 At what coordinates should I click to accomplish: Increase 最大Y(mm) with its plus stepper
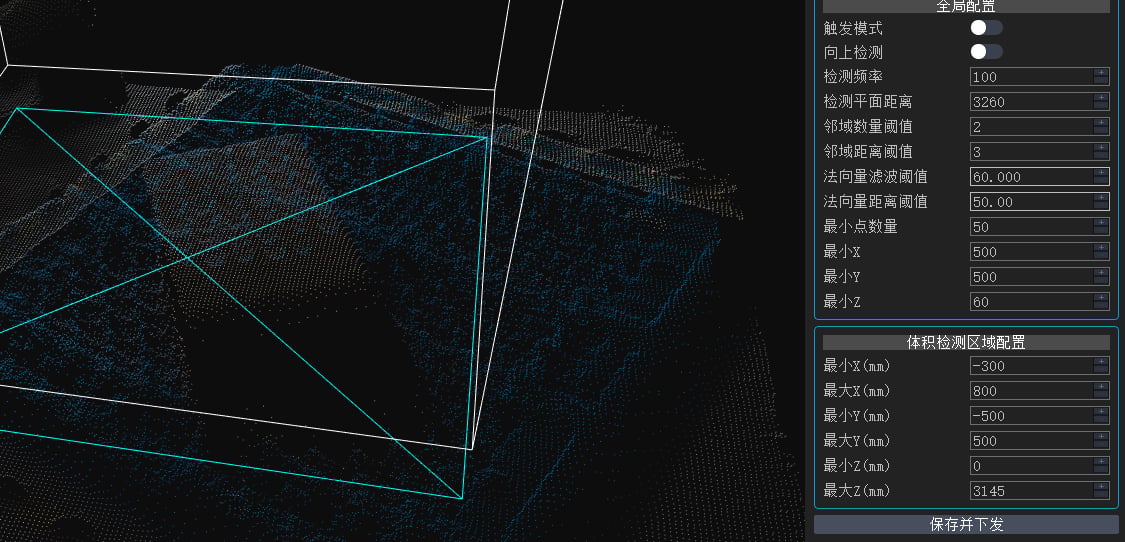1101,436
